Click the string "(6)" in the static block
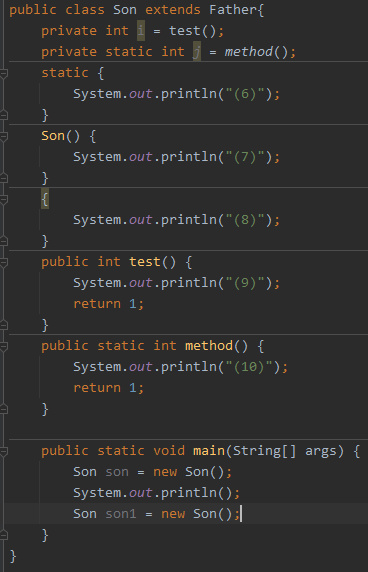The height and width of the screenshot is (572, 368). pos(245,94)
